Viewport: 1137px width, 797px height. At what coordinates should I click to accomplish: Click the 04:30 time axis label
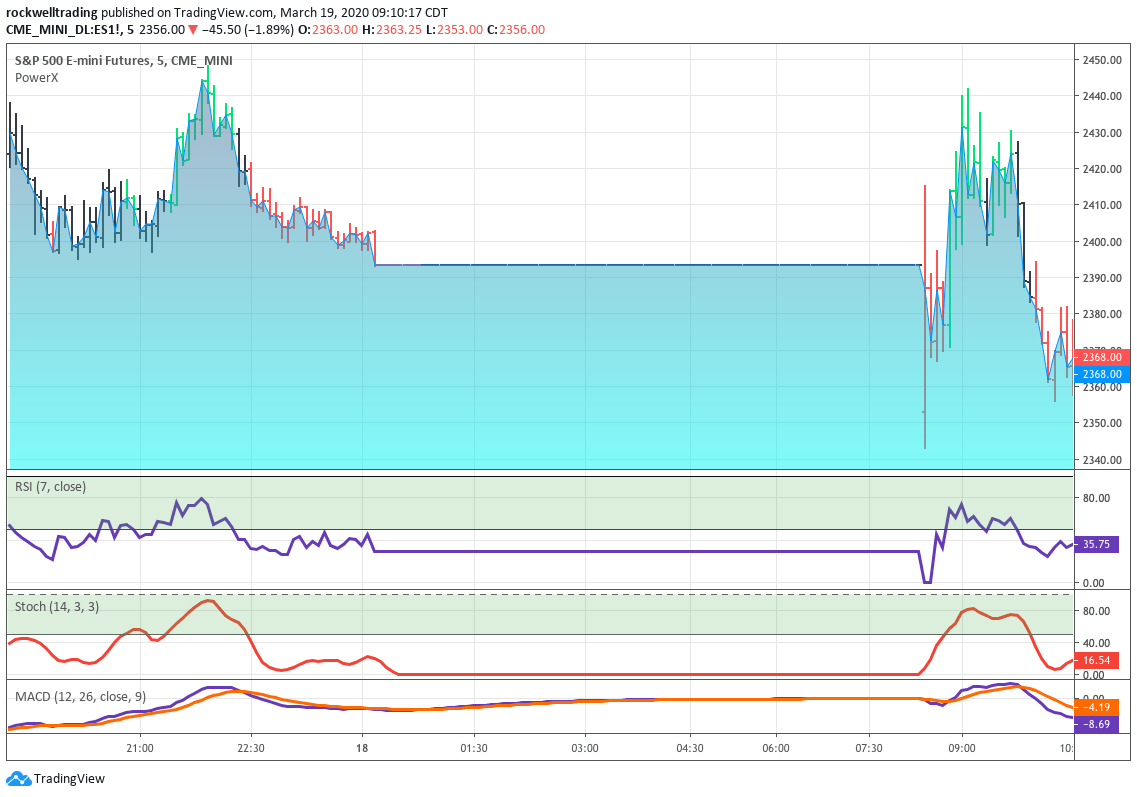point(690,748)
